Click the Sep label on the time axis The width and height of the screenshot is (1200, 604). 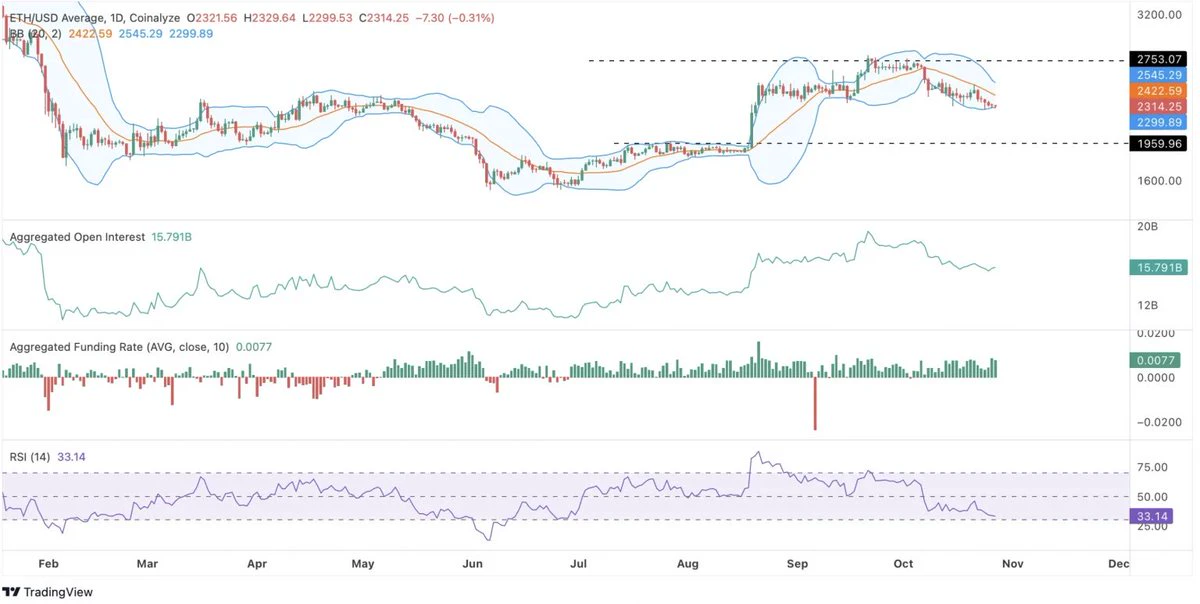click(798, 564)
